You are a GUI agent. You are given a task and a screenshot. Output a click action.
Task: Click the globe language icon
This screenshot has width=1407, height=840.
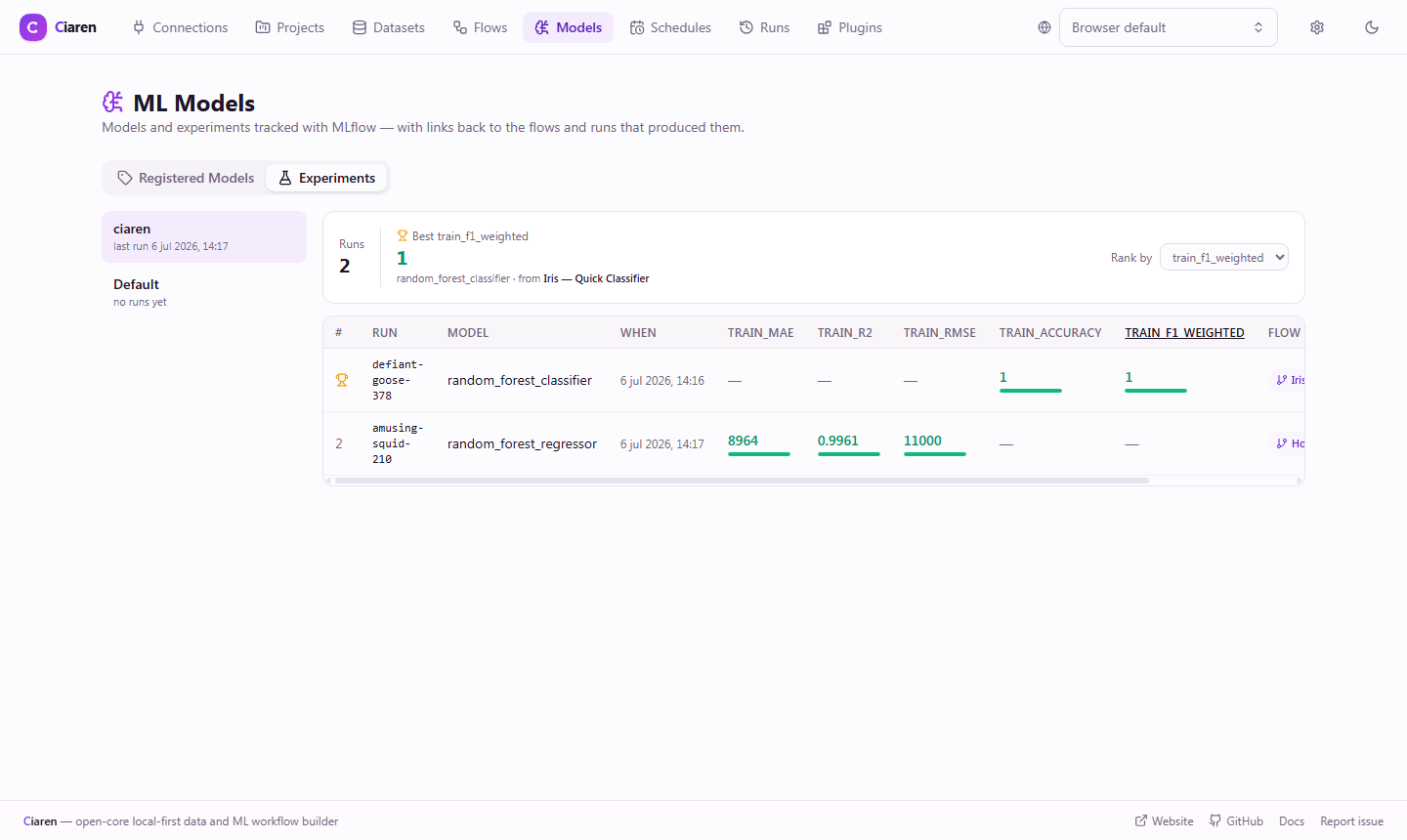[x=1045, y=27]
